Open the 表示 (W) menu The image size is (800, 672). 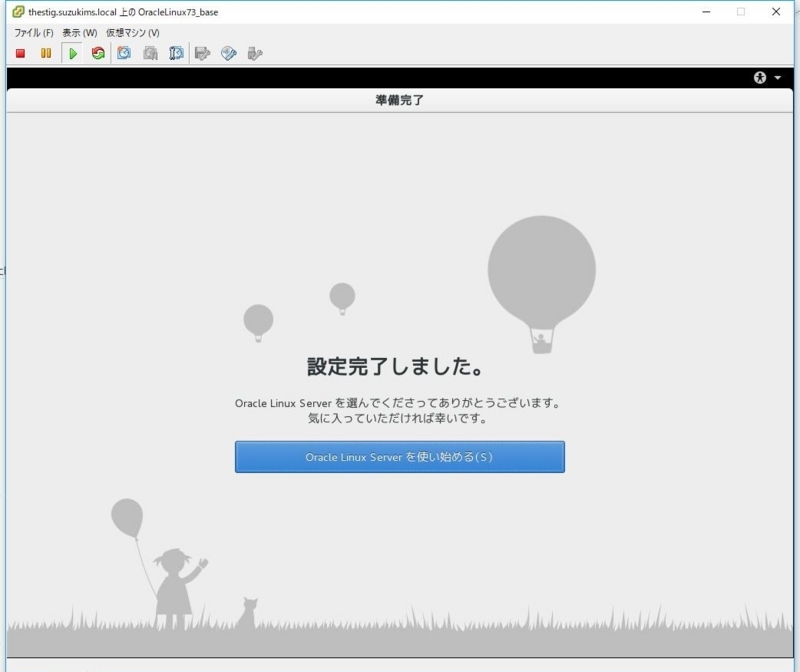(x=80, y=33)
